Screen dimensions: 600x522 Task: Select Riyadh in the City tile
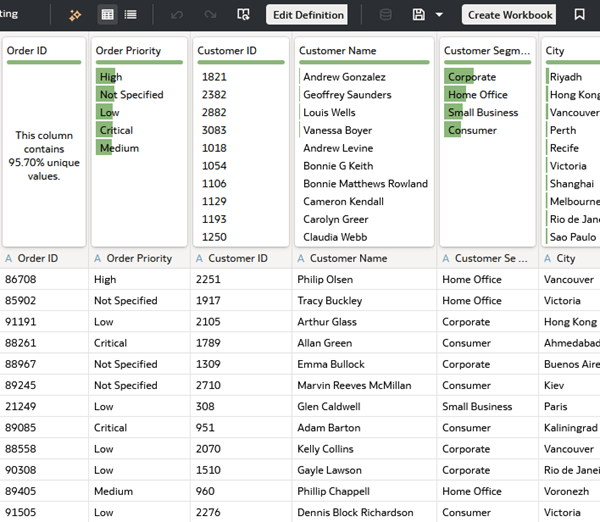click(565, 77)
